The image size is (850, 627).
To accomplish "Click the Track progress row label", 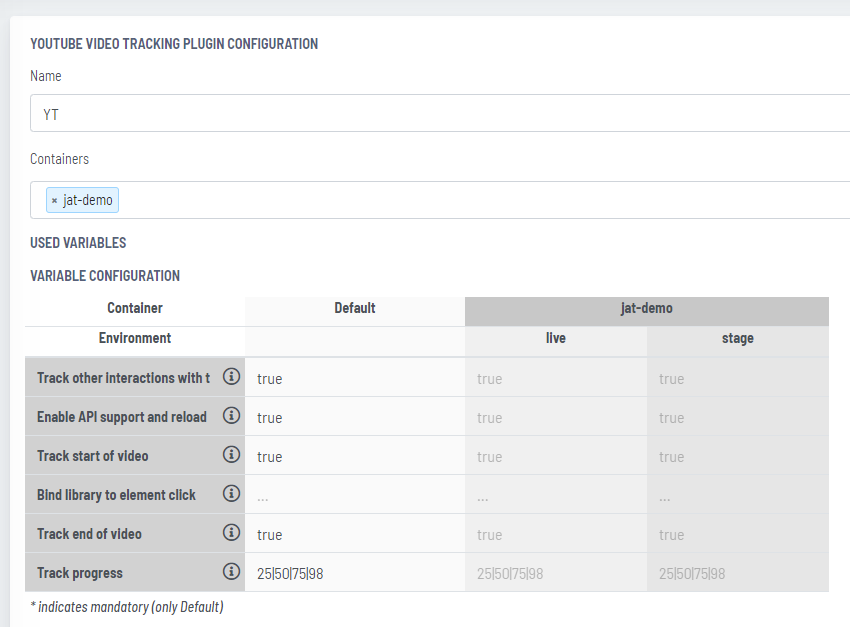I will pyautogui.click(x=80, y=573).
